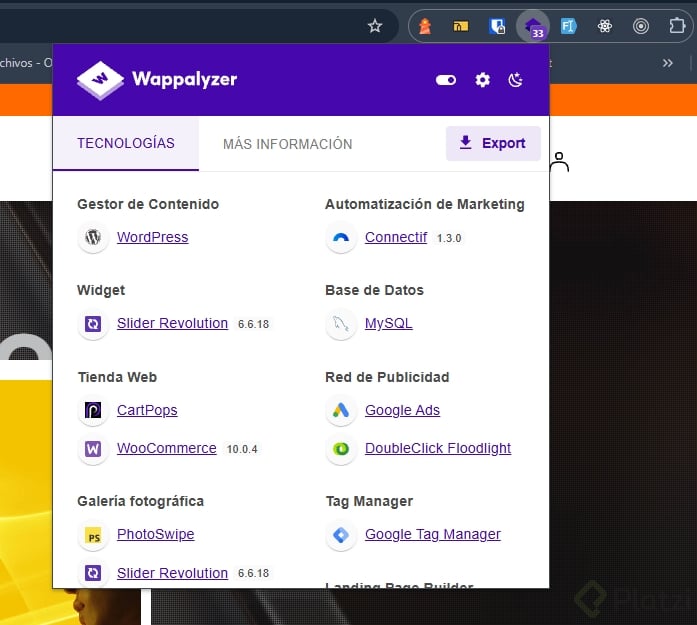Screen dimensions: 697x625
Task: Click the MySQL dolphin icon
Action: point(341,324)
